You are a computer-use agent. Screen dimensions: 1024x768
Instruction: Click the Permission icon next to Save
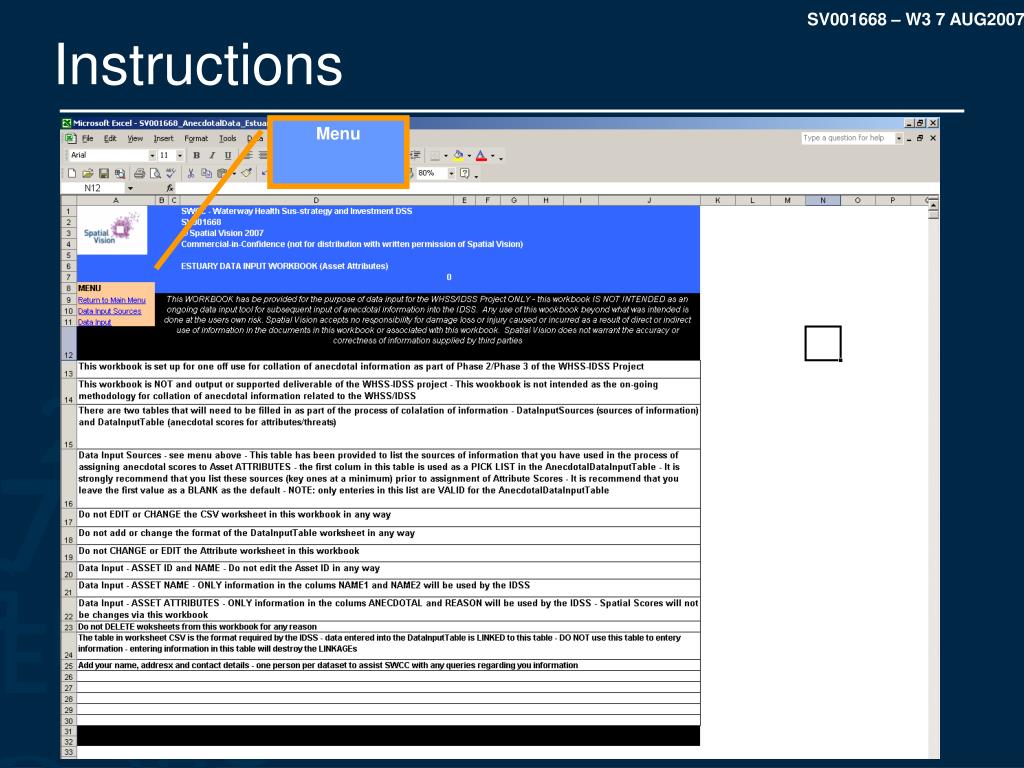tap(120, 173)
